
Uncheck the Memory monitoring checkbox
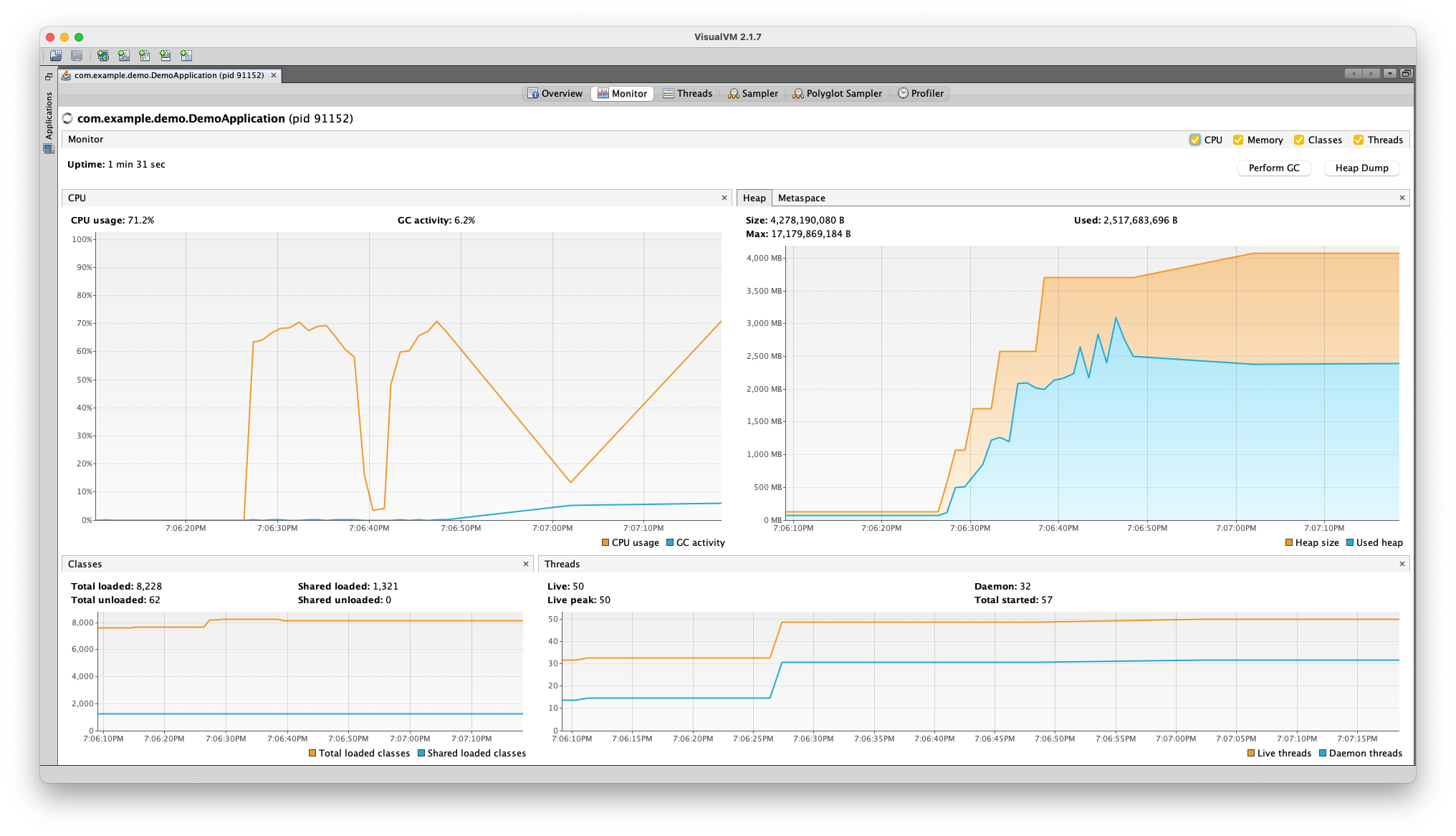click(1238, 140)
